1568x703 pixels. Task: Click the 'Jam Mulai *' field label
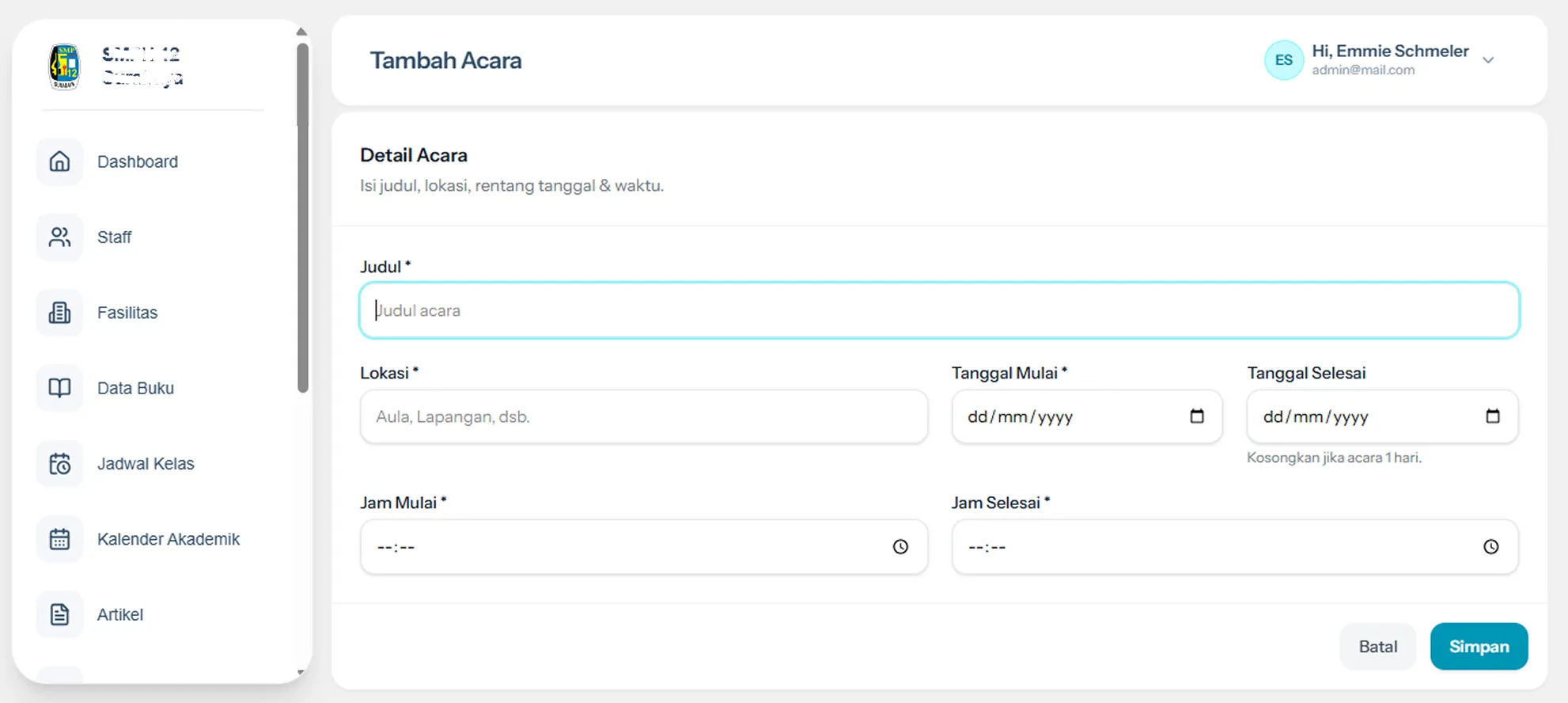point(403,503)
